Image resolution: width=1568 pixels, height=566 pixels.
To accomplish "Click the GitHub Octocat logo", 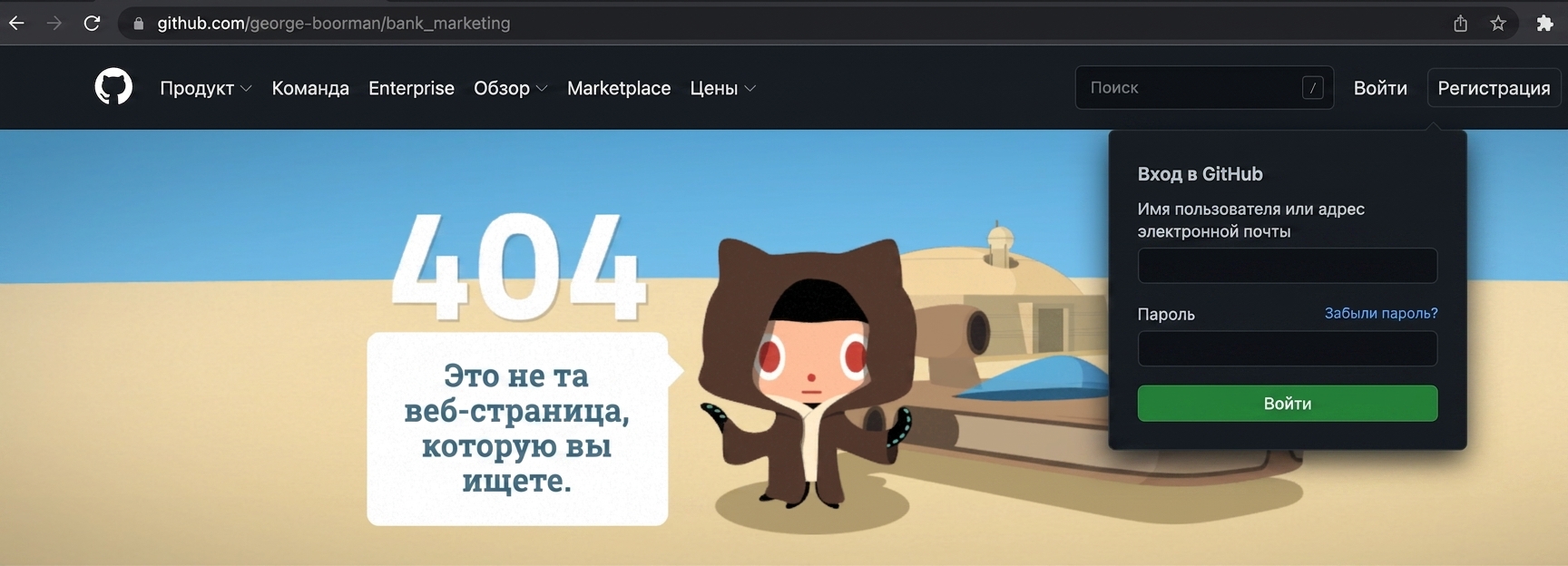I will 113,87.
